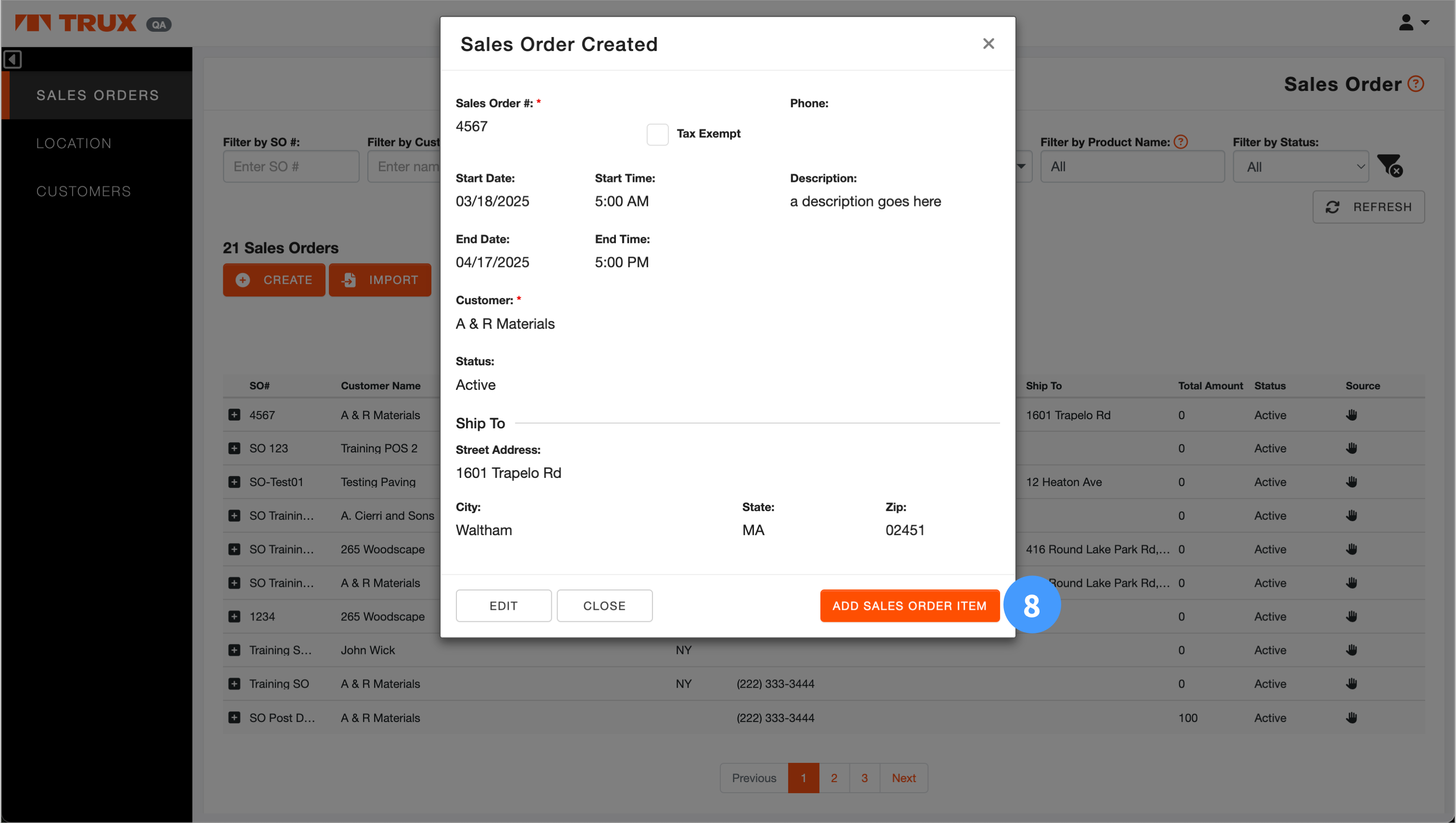This screenshot has height=823, width=1456.
Task: Click the source hand icon for SO 123
Action: pos(1351,448)
